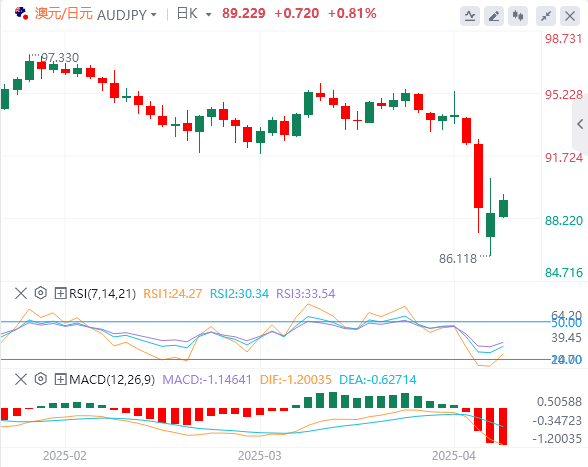Click the 2025-04 date axis label
This screenshot has height=467, width=588.
(x=454, y=456)
